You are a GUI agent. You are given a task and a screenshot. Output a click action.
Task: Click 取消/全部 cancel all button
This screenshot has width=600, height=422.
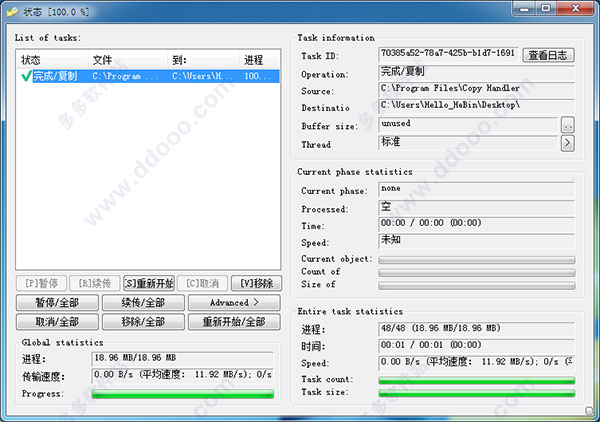[57, 322]
